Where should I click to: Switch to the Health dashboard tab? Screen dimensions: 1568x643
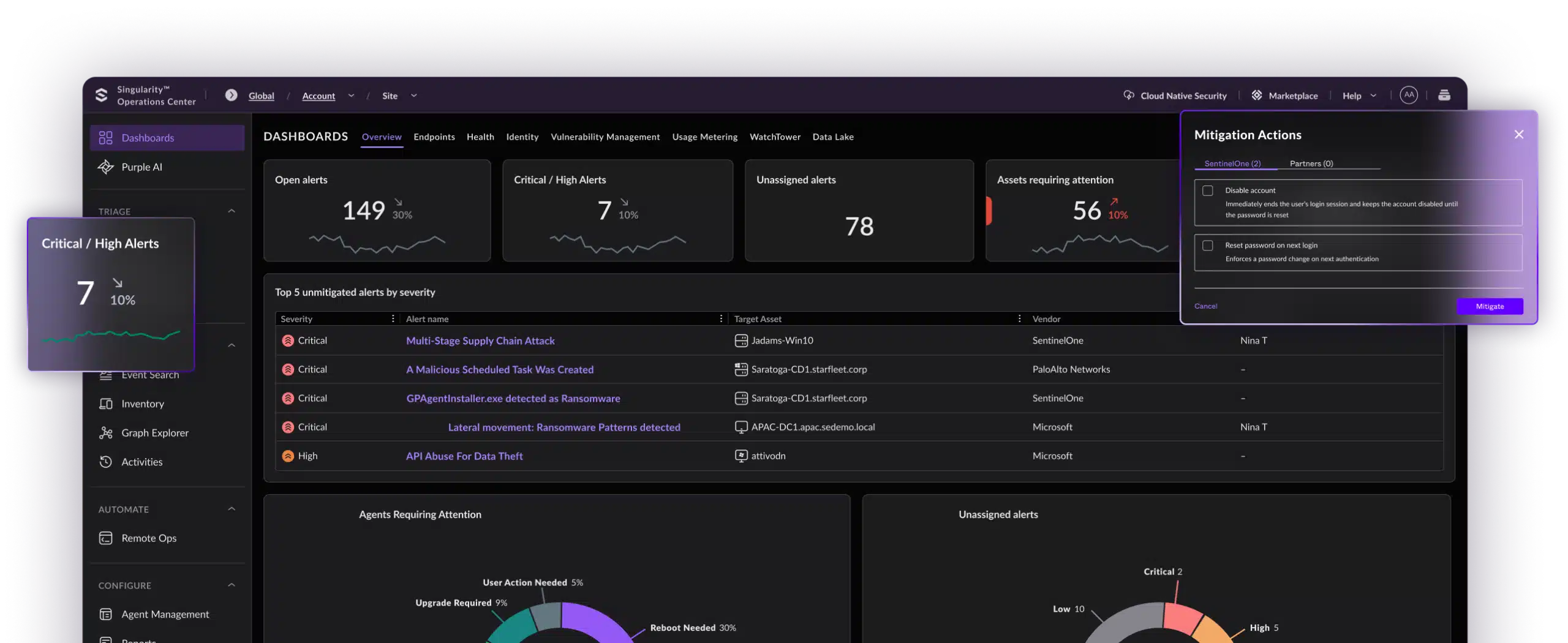pyautogui.click(x=480, y=137)
